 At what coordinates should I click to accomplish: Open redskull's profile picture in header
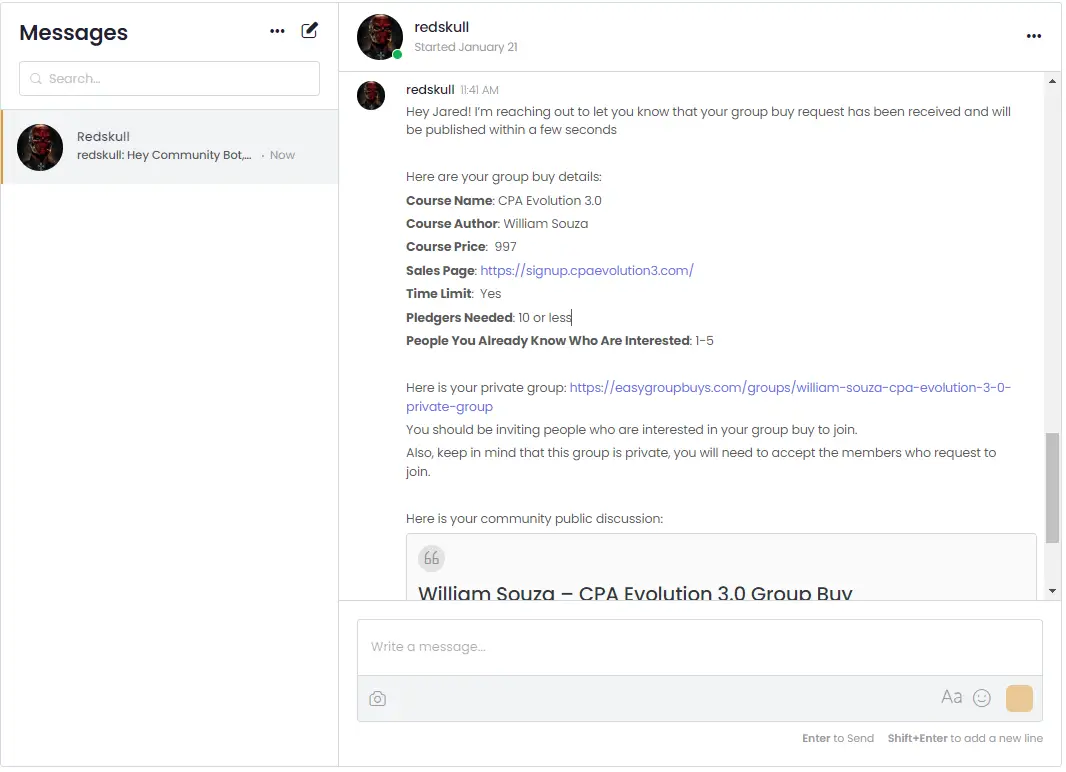point(380,37)
